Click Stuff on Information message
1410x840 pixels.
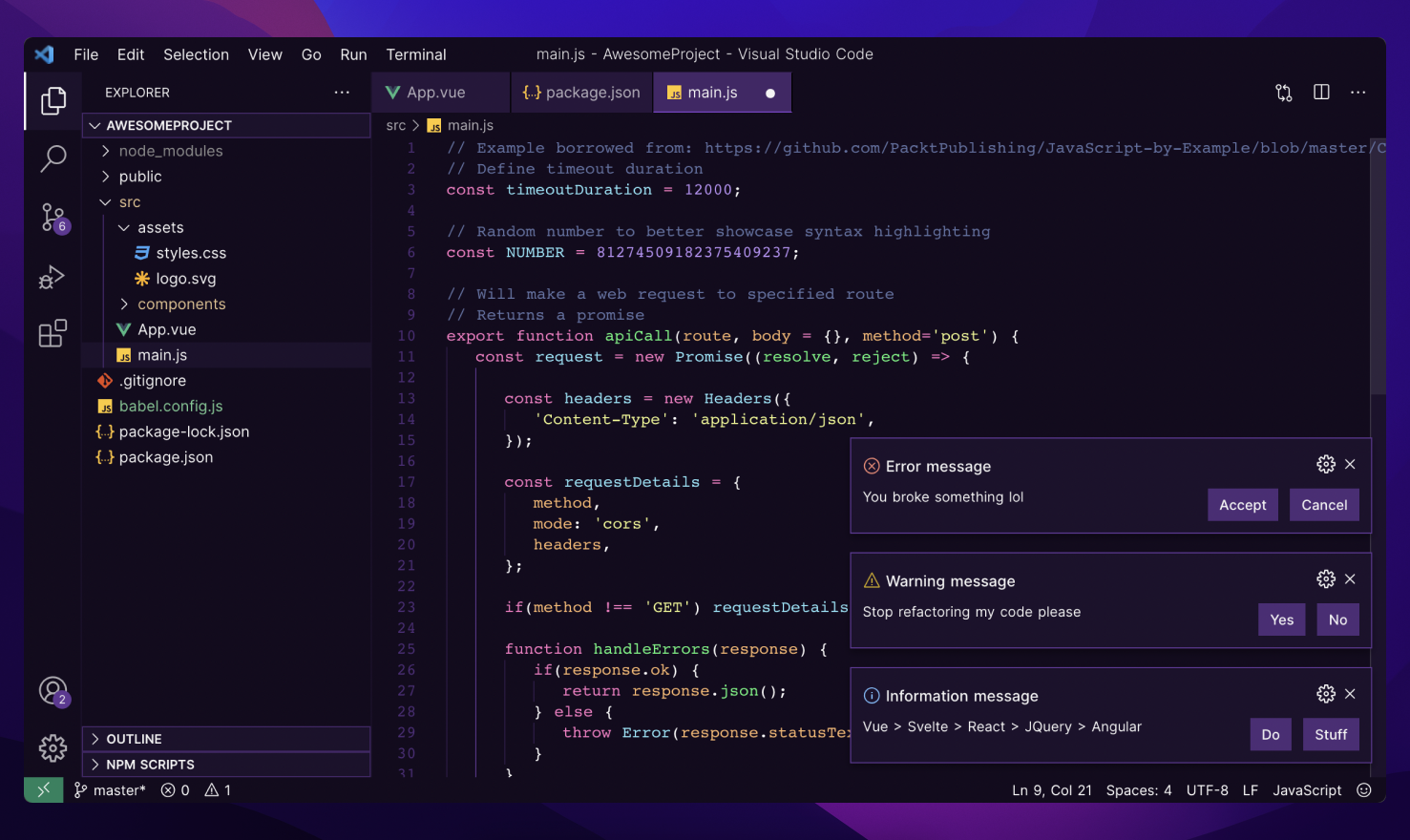point(1331,734)
